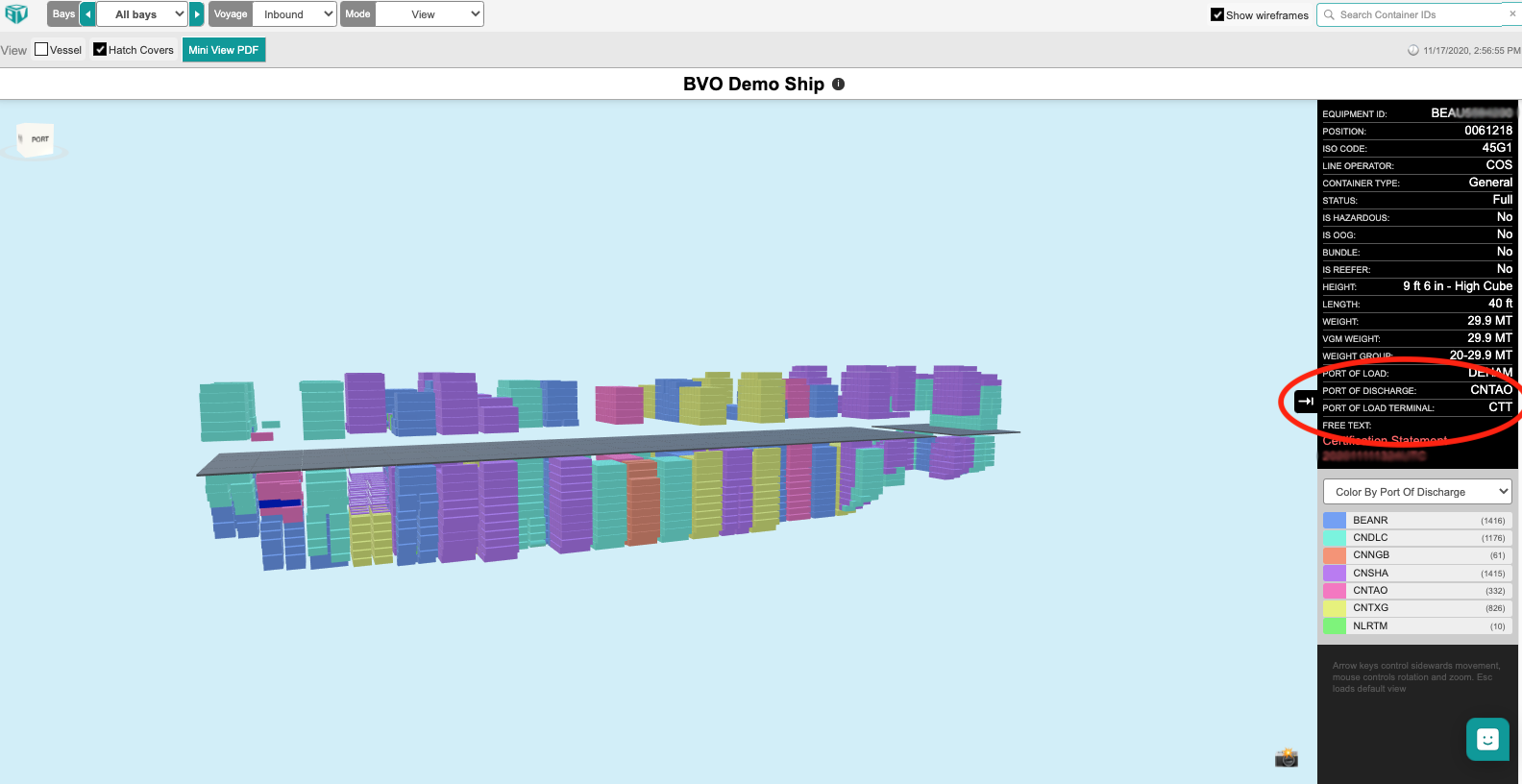Take a screenshot with the camera icon
The width and height of the screenshot is (1522, 784).
(x=1286, y=758)
